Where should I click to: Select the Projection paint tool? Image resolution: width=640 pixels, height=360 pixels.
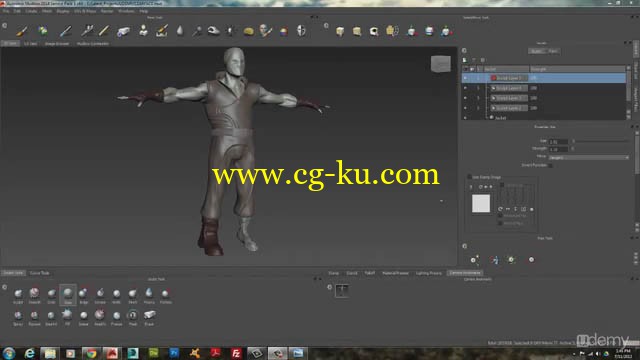[x=42, y=31]
